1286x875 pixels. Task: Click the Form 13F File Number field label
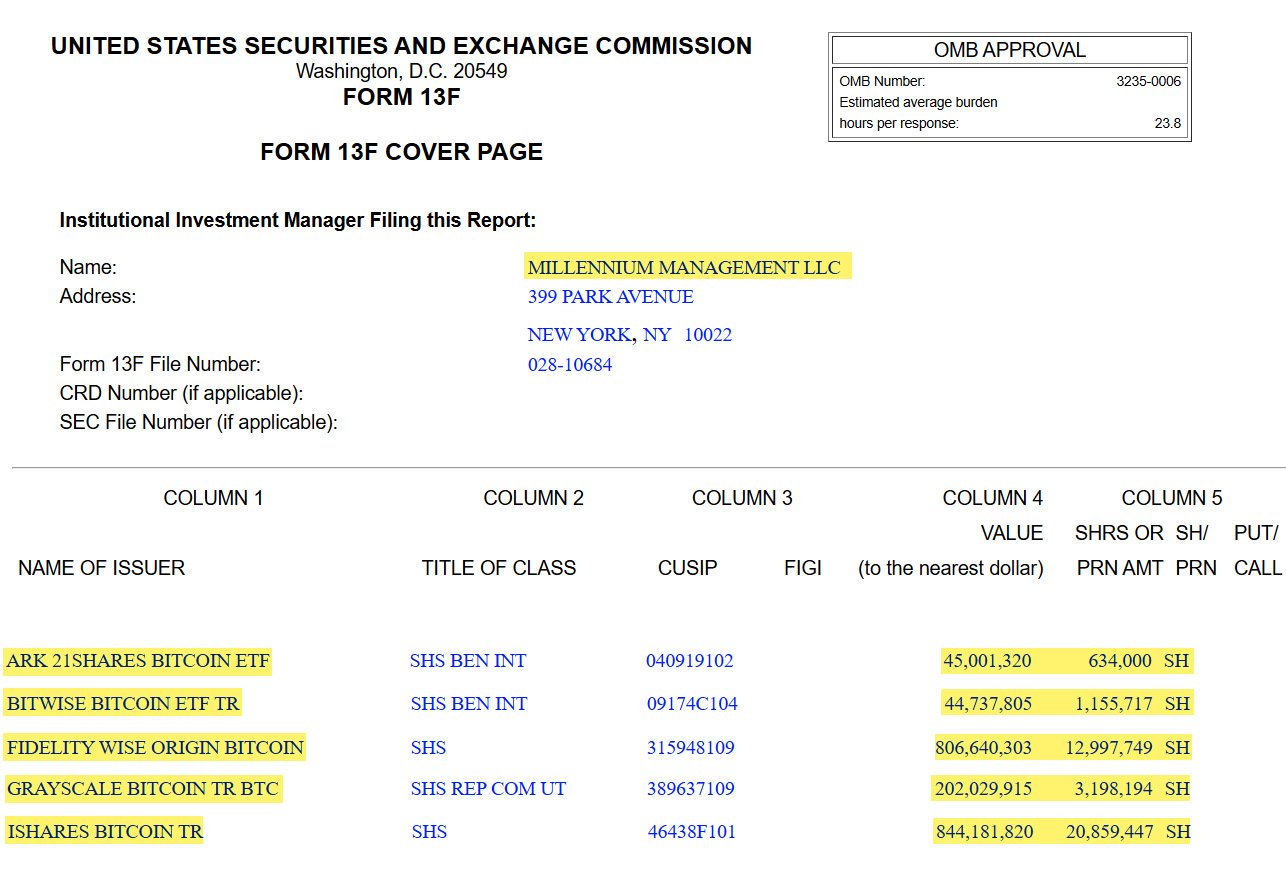[x=160, y=364]
